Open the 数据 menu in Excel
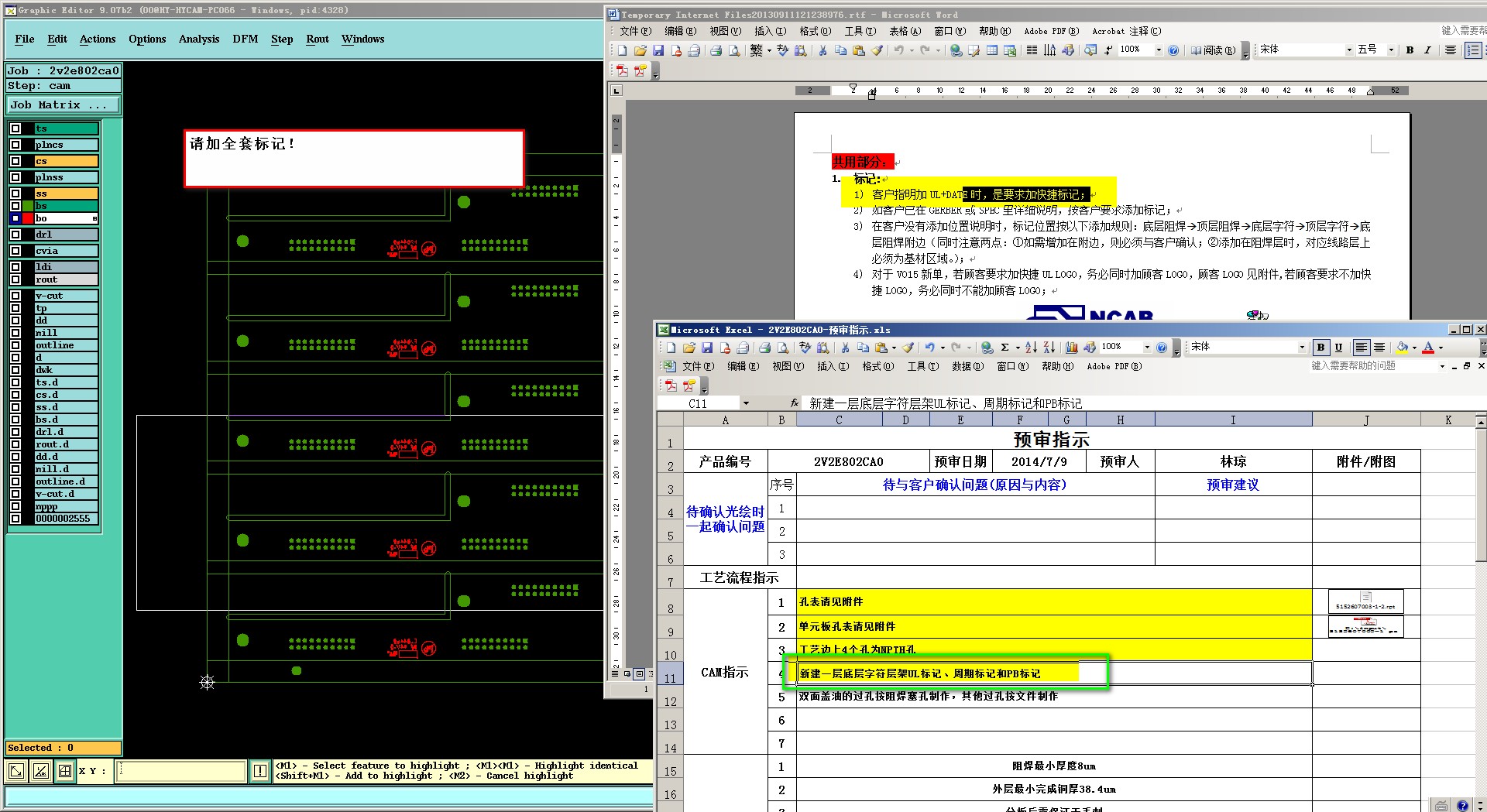1487x812 pixels. pos(968,366)
